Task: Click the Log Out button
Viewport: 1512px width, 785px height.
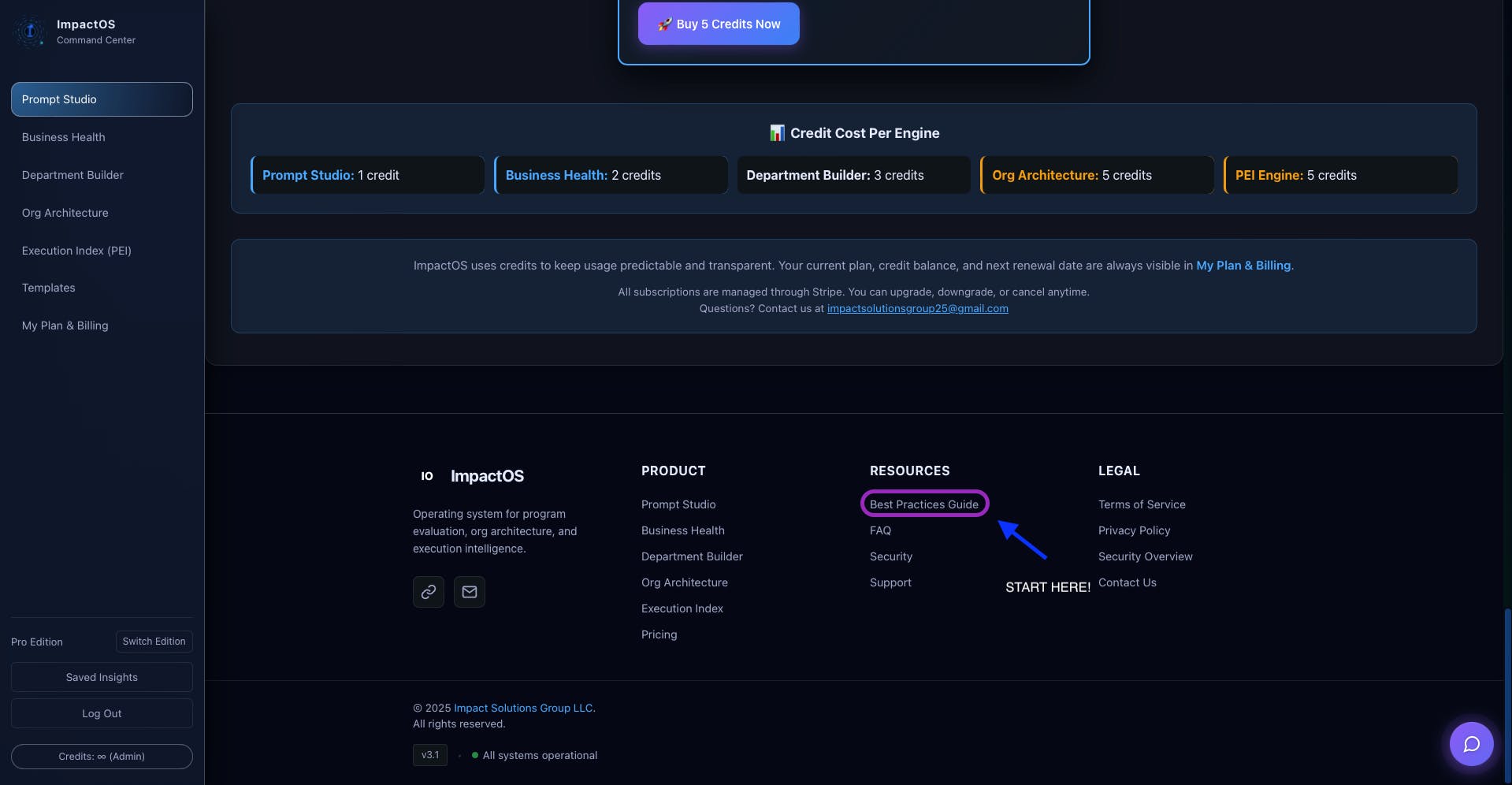Action: point(102,713)
